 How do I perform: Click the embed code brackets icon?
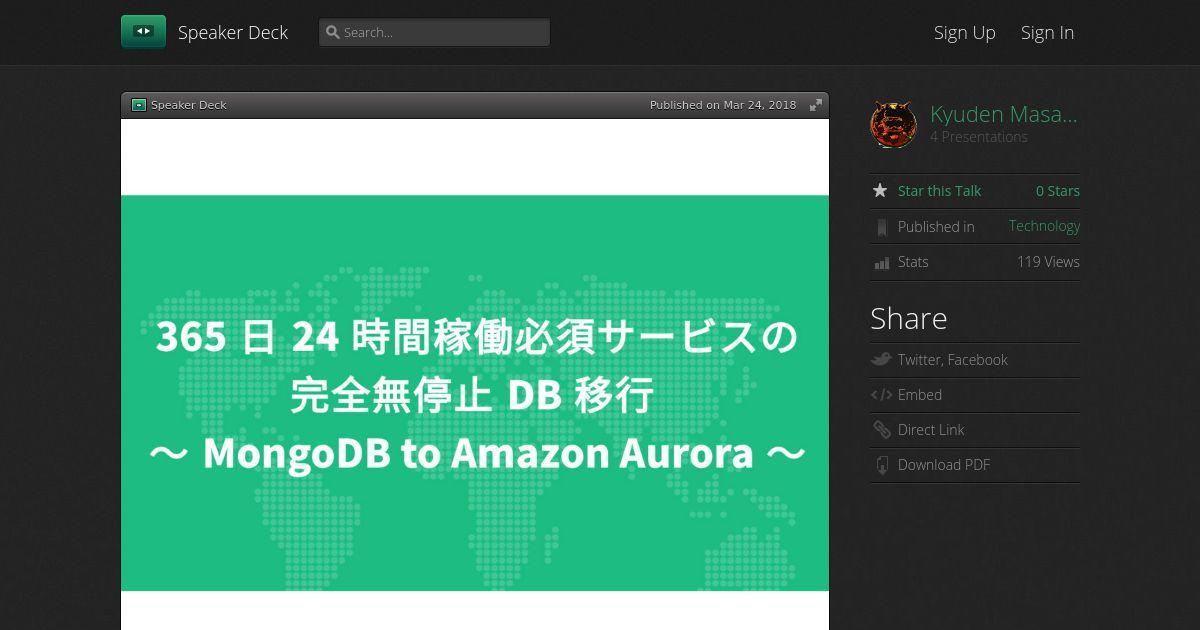881,395
